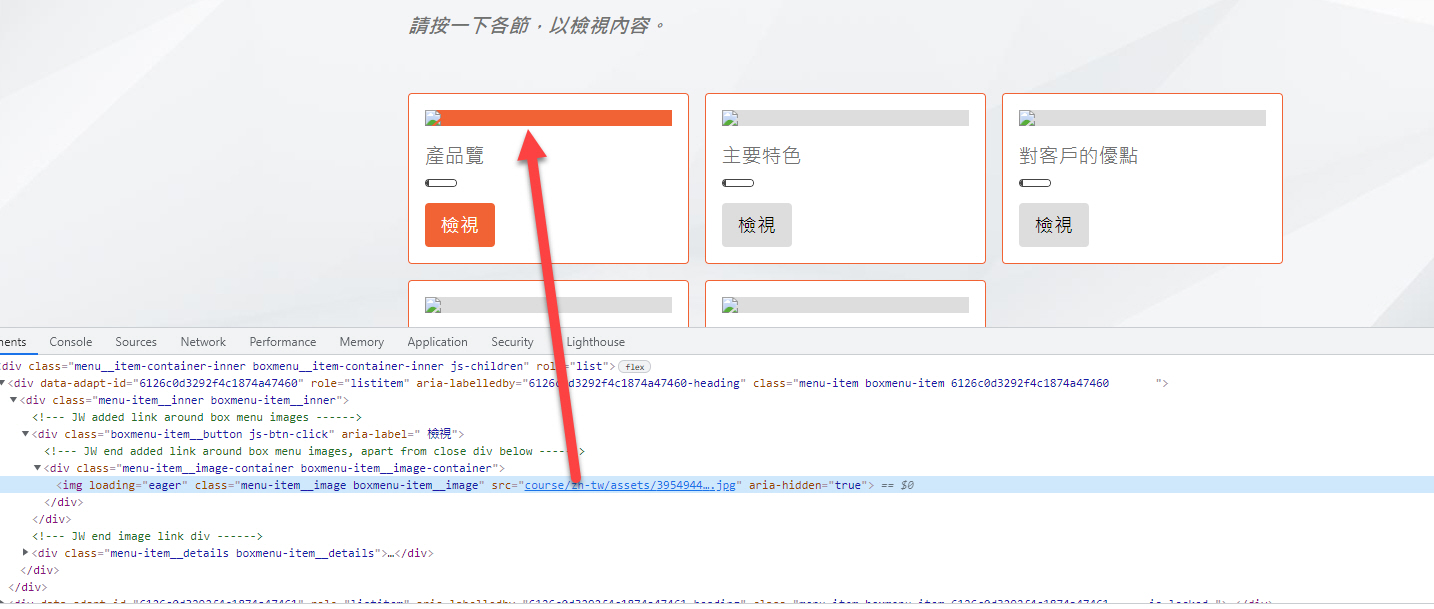Select the "JW added link around box menu images" comment
Image resolution: width=1434 pixels, height=609 pixels.
point(196,417)
